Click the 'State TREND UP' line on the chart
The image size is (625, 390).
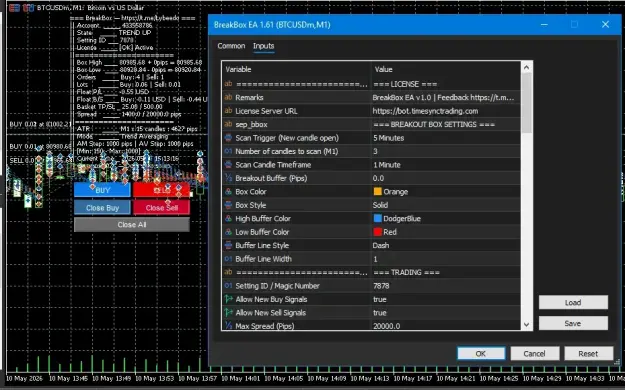(x=114, y=33)
